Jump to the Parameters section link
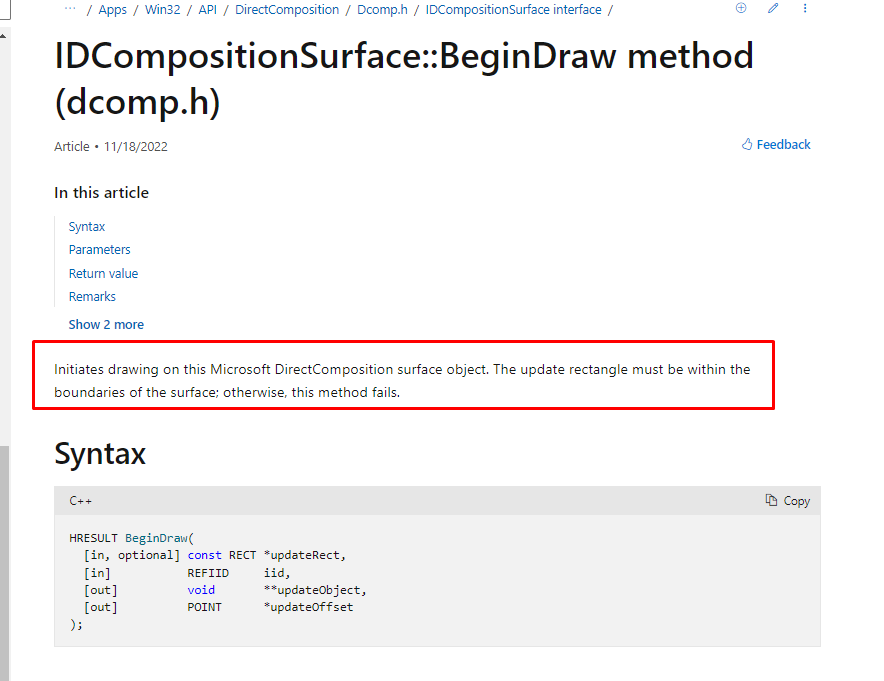This screenshot has height=681, width=884. pos(99,250)
